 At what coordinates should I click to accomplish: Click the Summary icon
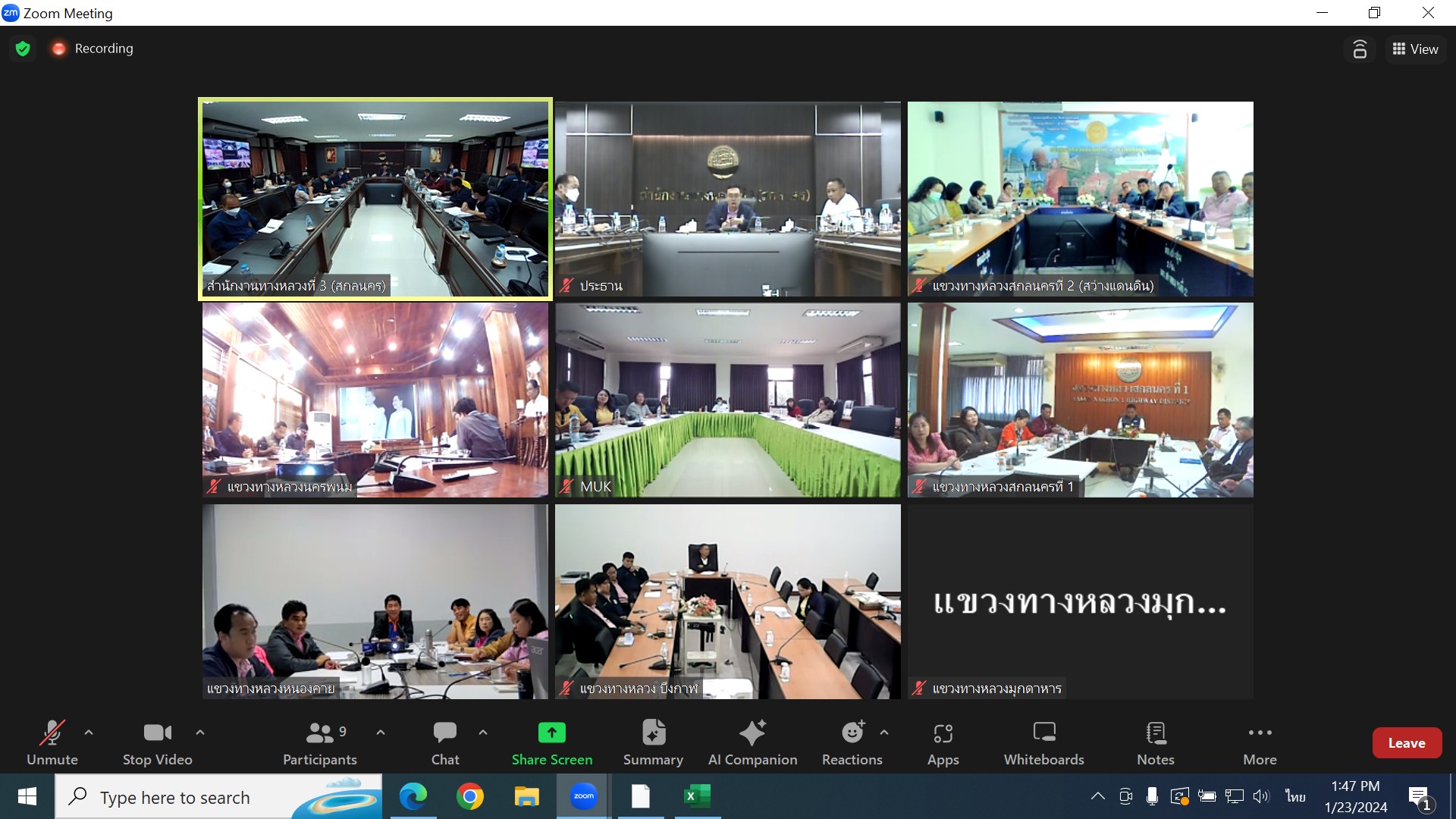[x=653, y=742]
